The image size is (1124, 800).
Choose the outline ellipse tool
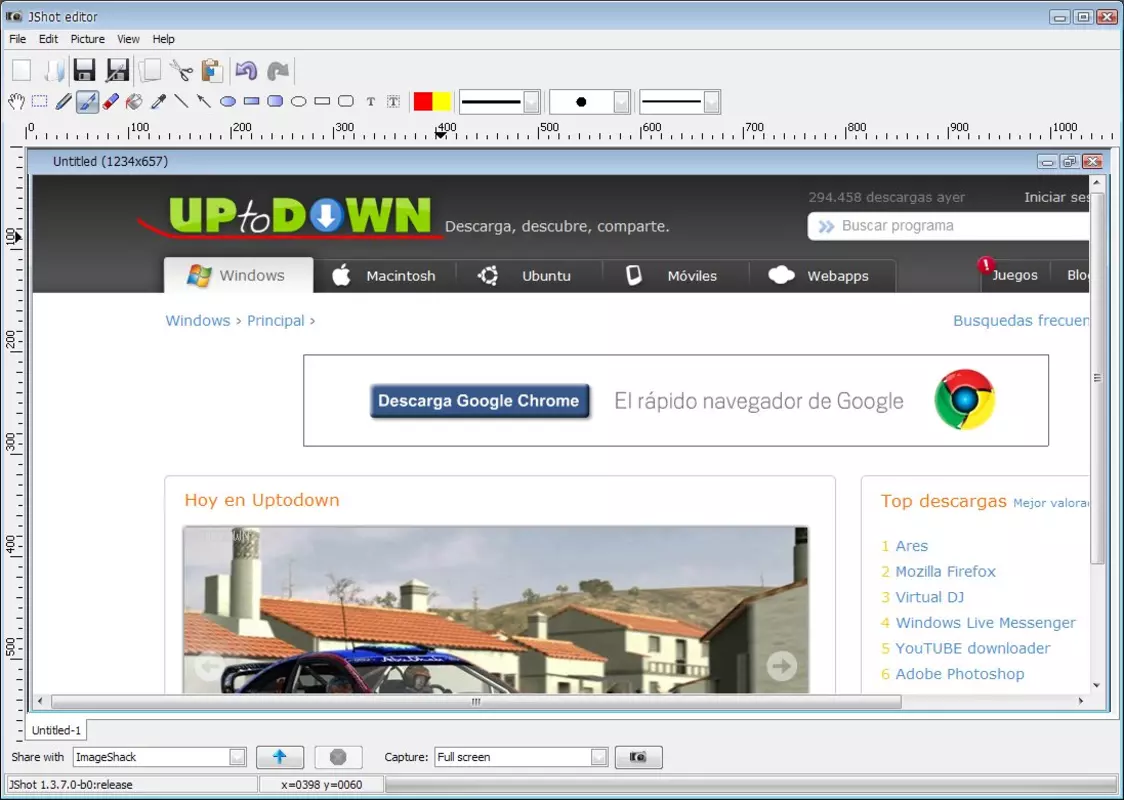(299, 102)
